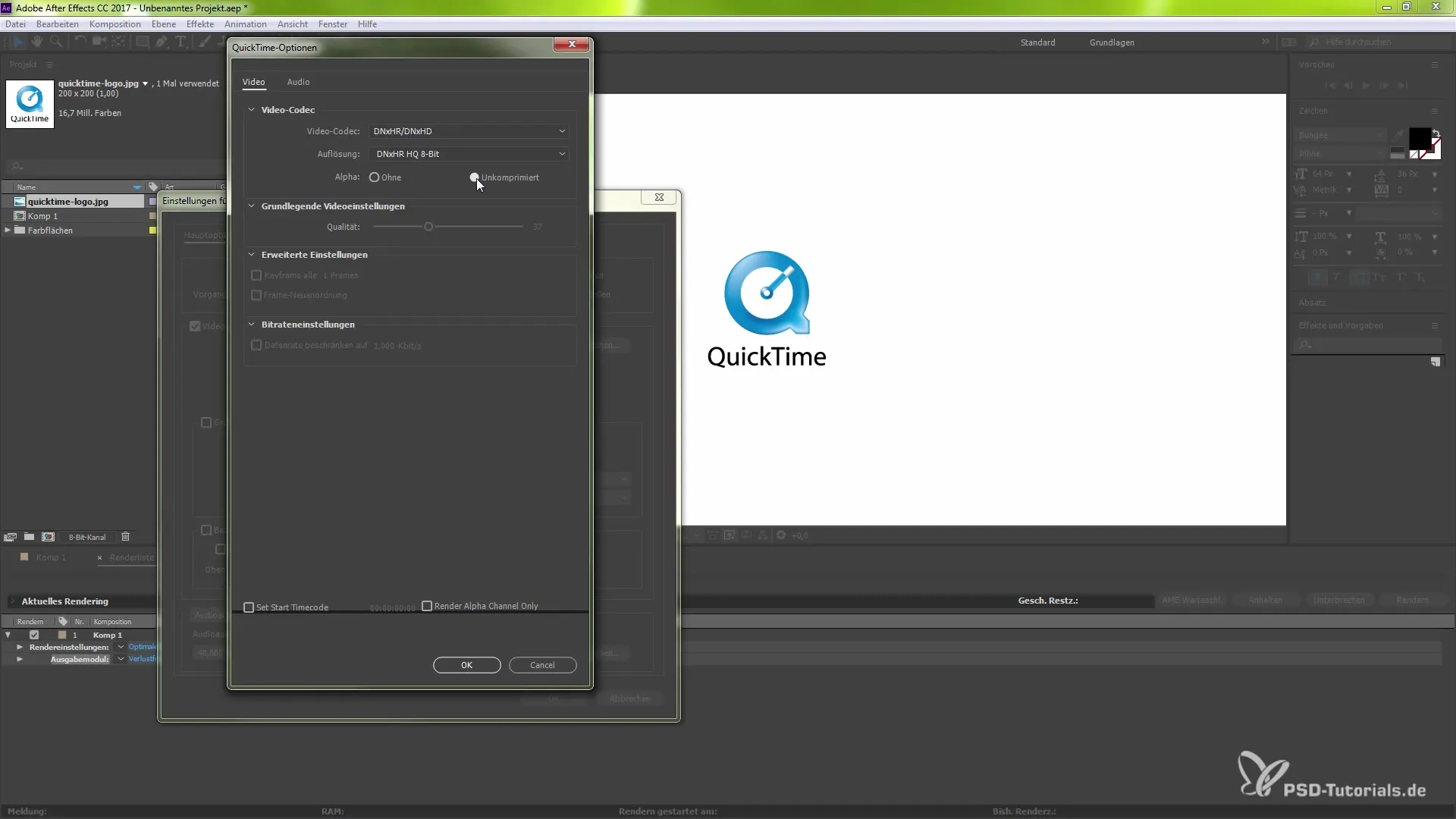The image size is (1456, 819).
Task: Open the Projekt panel menu icon
Action: tap(49, 64)
